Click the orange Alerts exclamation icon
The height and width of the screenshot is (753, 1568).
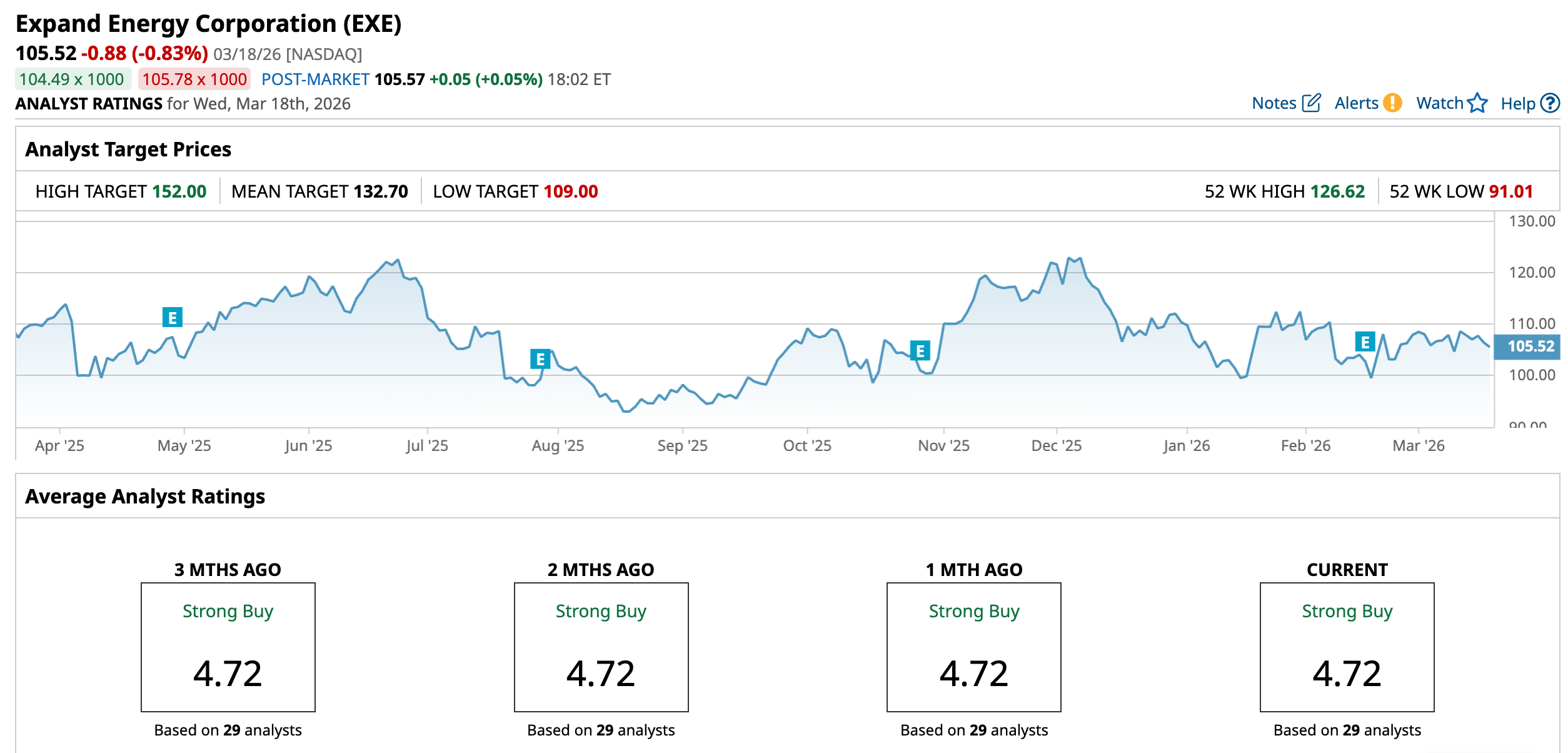point(1392,103)
